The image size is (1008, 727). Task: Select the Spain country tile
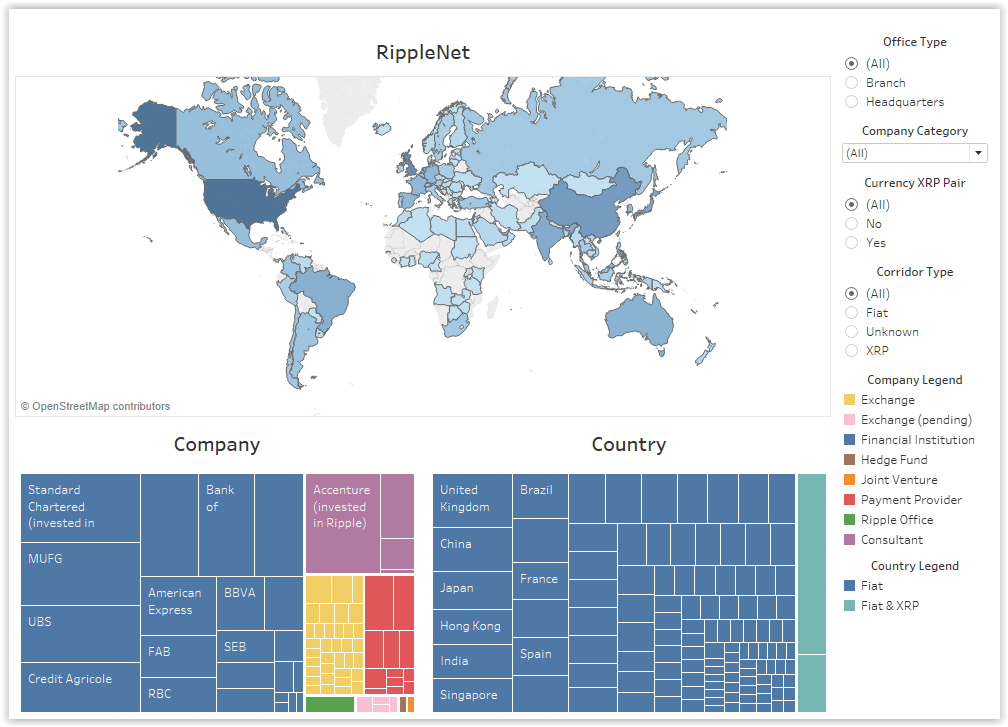click(540, 656)
